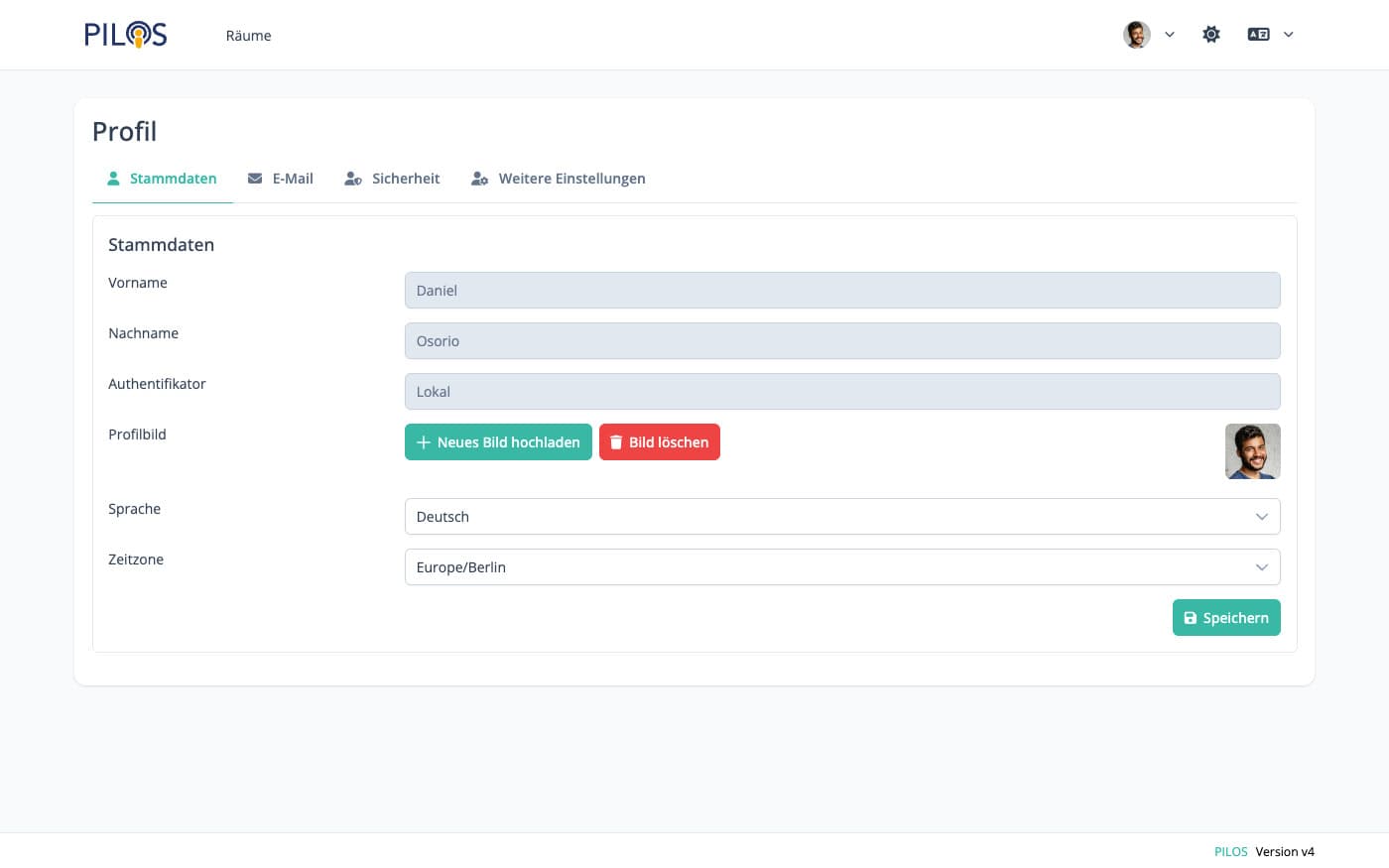Expand the chevron next to user avatar
This screenshot has height=868, width=1389.
tap(1170, 35)
